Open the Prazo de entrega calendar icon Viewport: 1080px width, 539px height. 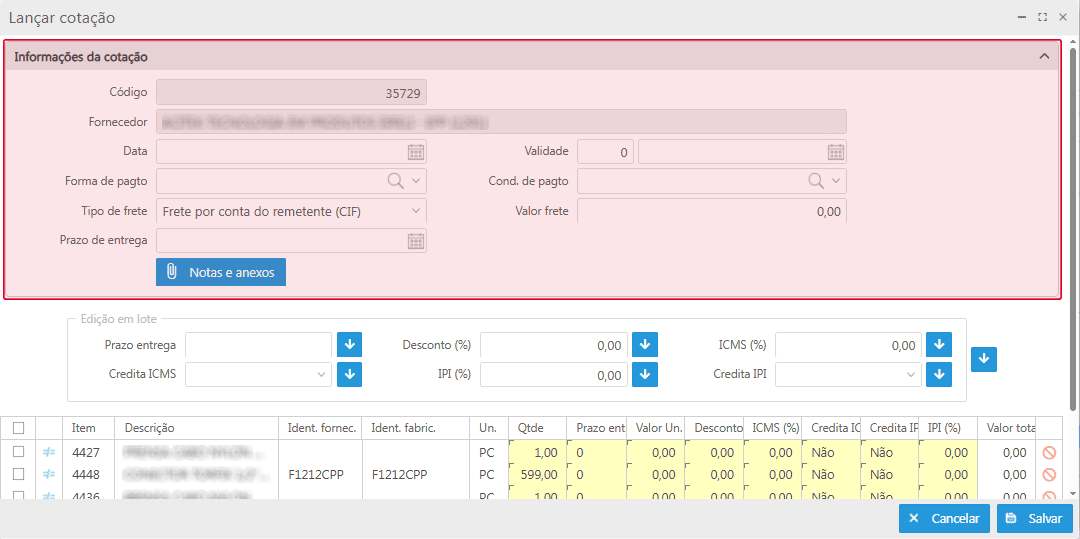[416, 241]
